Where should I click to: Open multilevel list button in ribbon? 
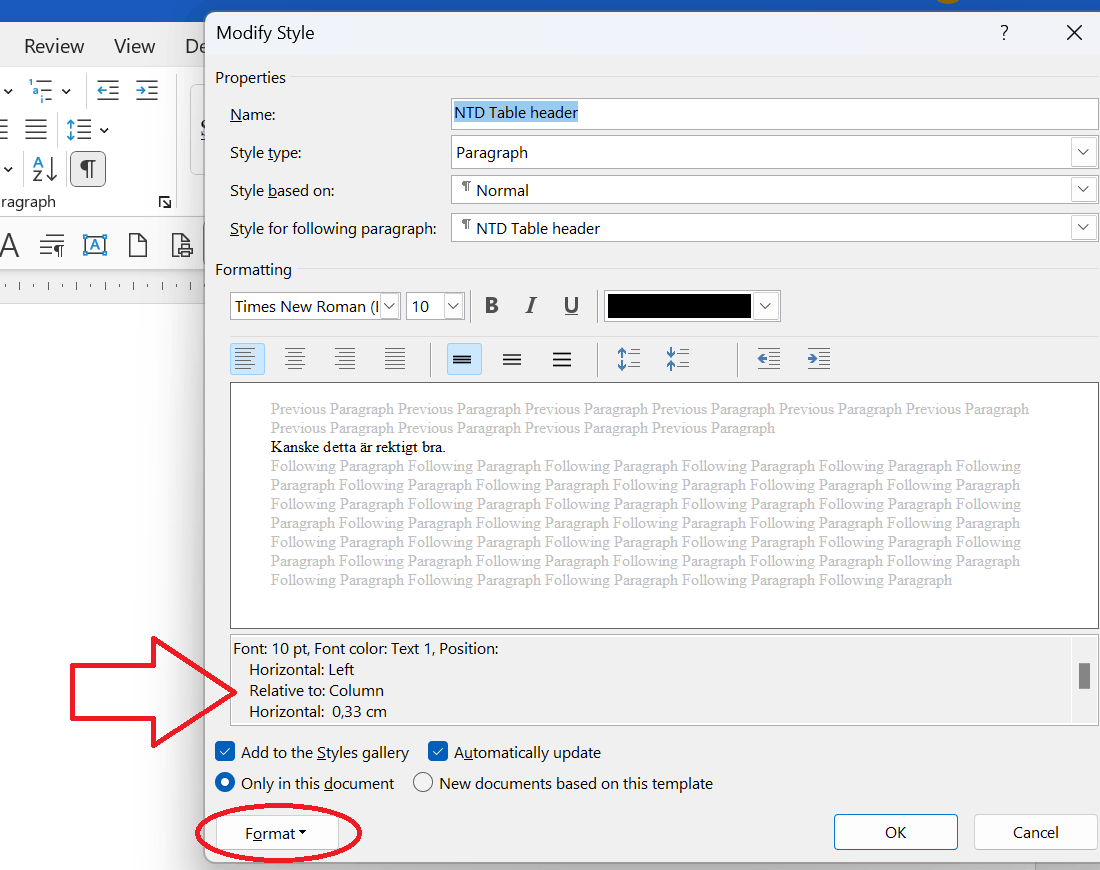click(x=41, y=91)
